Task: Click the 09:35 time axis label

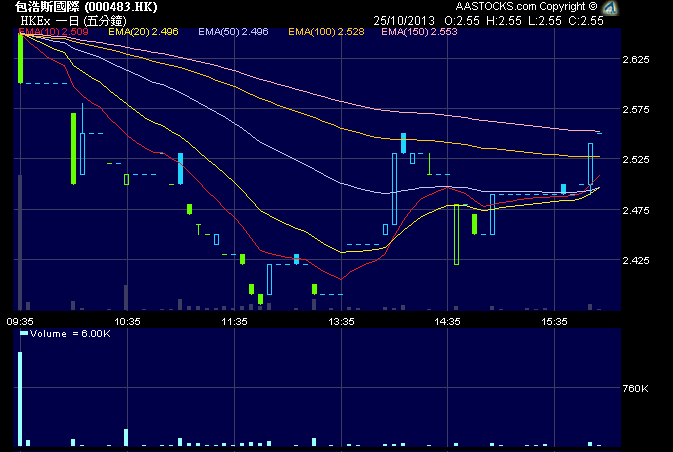Action: (20, 322)
